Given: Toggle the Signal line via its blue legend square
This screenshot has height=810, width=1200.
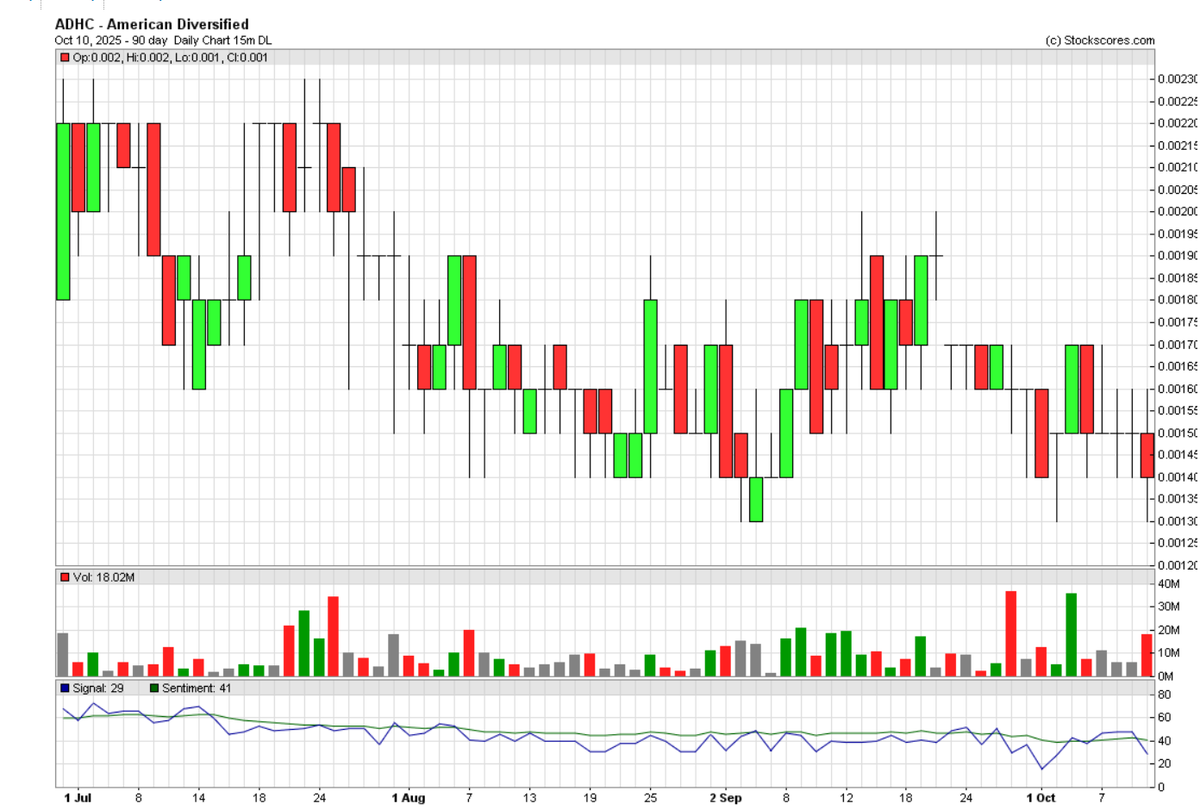Looking at the screenshot, I should tap(63, 687).
